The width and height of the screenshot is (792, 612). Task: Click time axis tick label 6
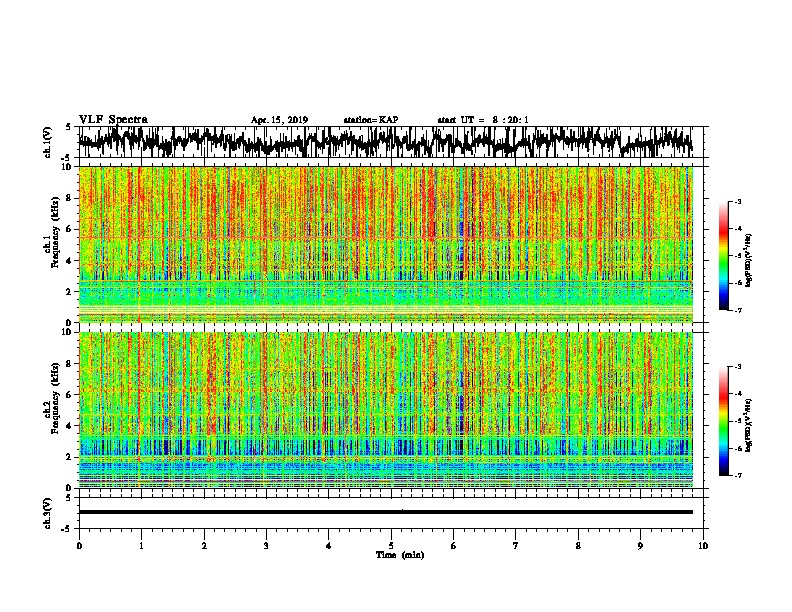point(454,546)
